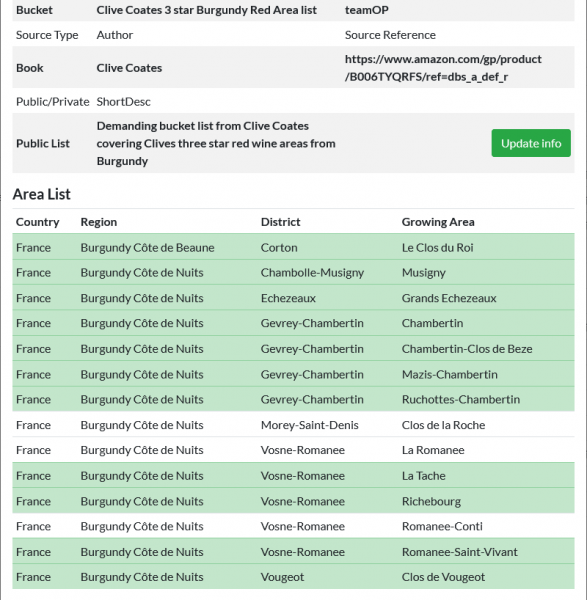Select the Romanee-Saint-Vivant growing area
The image size is (587, 600).
(460, 552)
